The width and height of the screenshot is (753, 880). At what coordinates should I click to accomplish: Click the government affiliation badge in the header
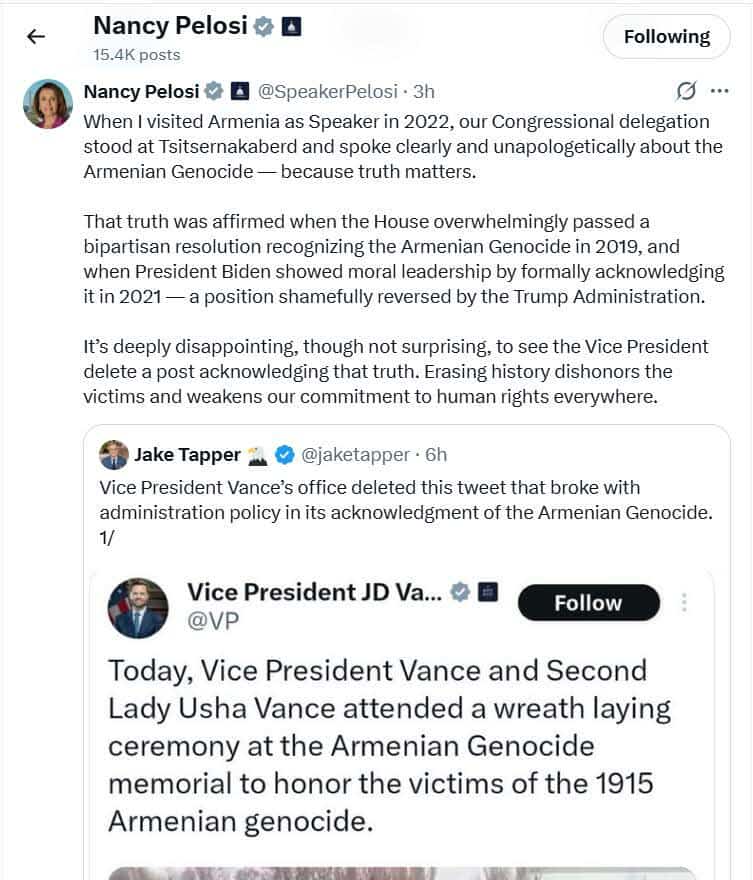289,27
